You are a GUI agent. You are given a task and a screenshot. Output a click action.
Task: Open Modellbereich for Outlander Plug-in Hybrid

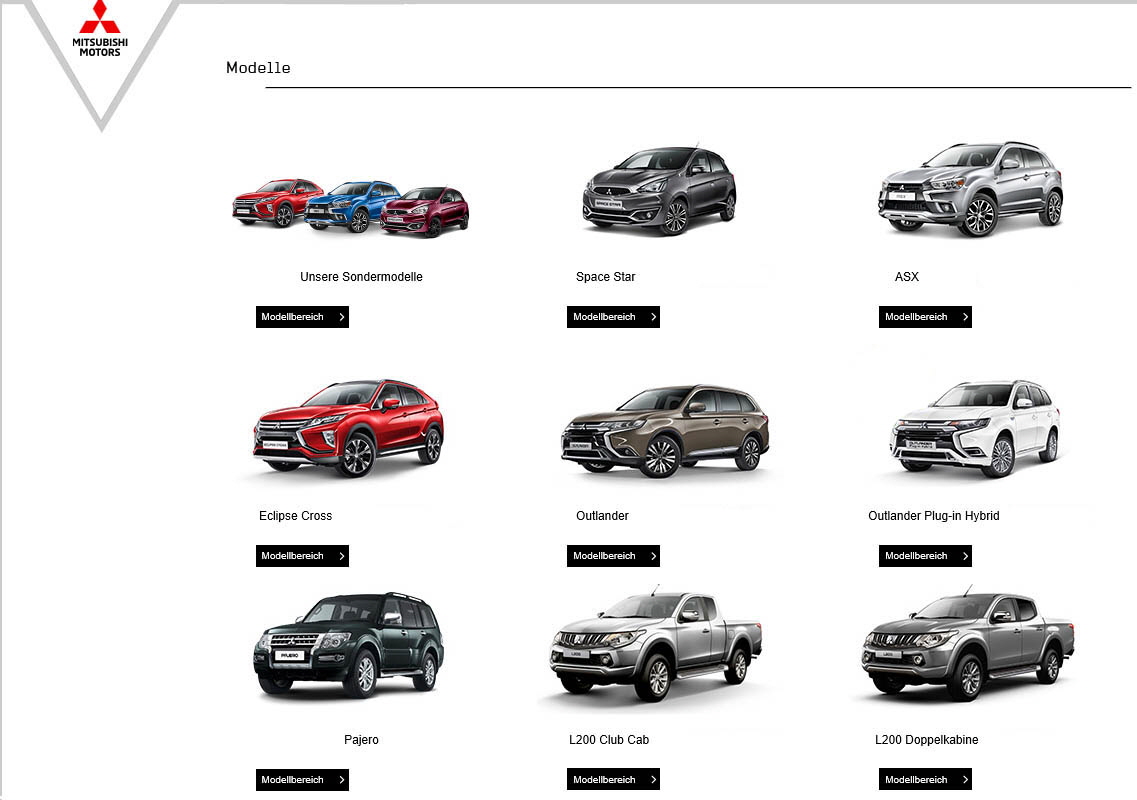click(925, 556)
